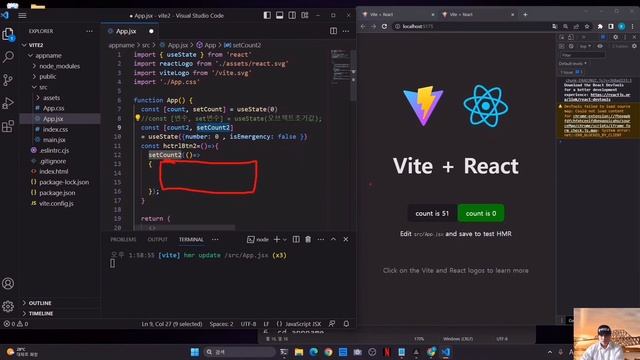Viewport: 640px width, 360px height.
Task: Click the localhost address bar
Action: click(x=469, y=26)
